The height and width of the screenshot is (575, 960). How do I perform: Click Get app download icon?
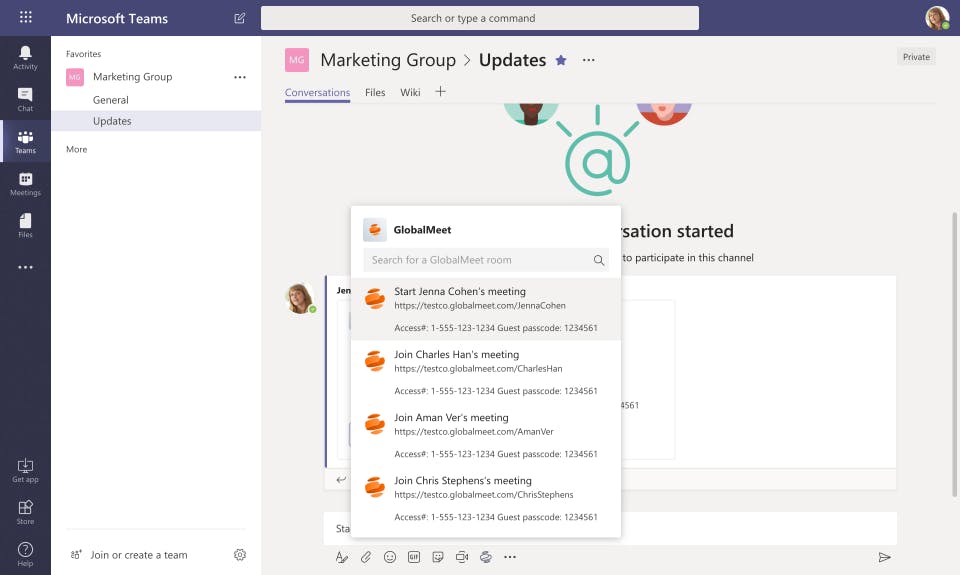25,470
